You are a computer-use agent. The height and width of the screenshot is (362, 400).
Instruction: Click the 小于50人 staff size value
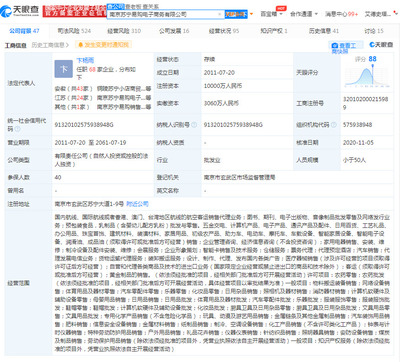click(354, 160)
